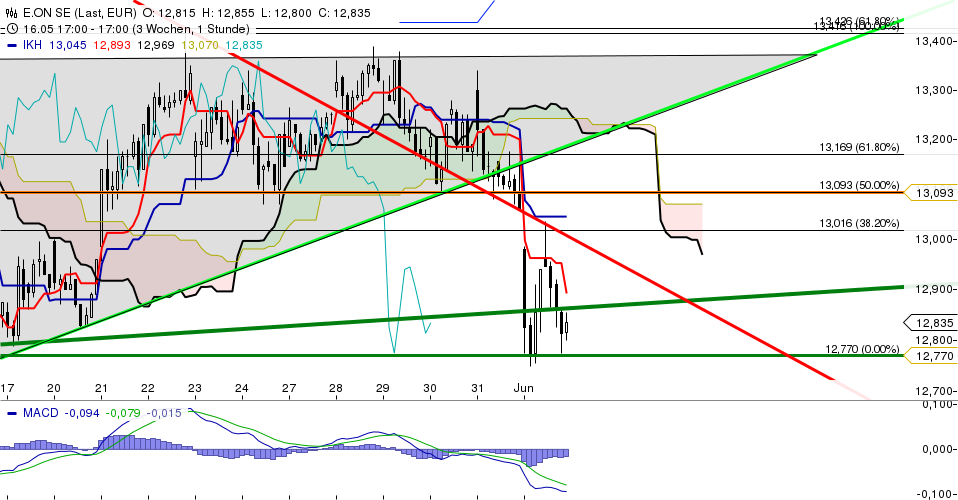
Task: Click the 12,770 price tag on the axis
Action: coord(931,356)
